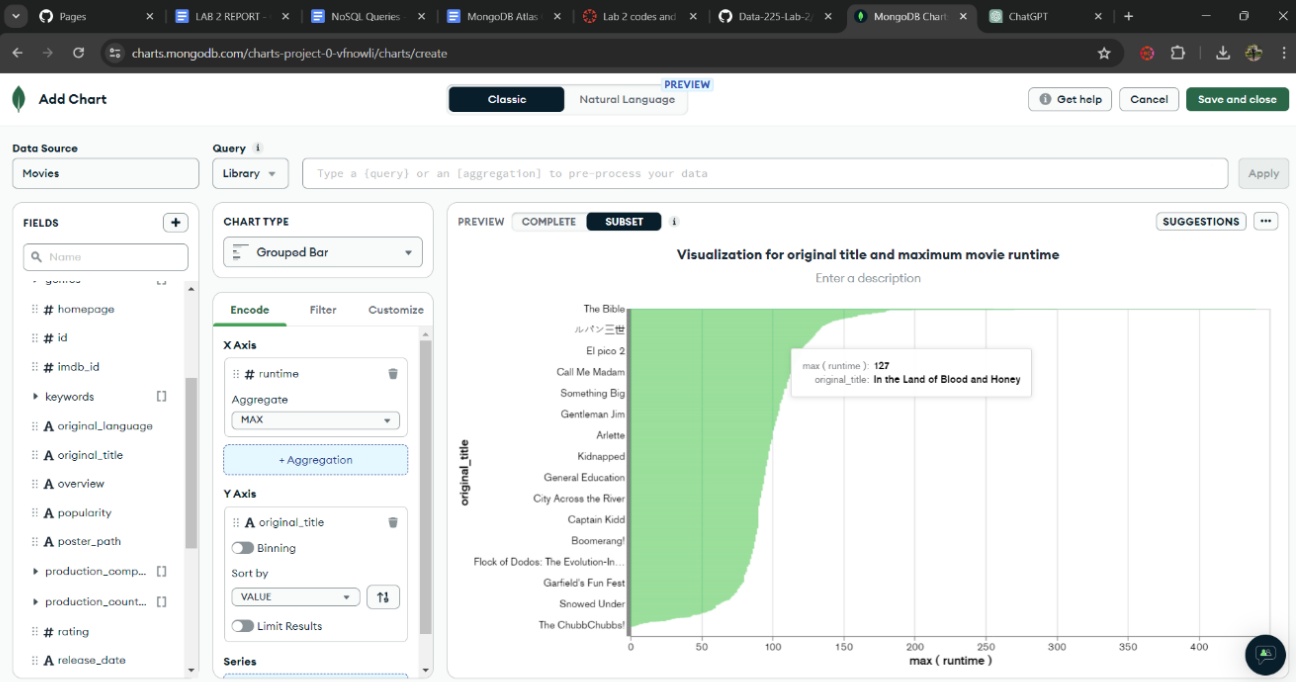Switch preview to COMPLETE data
This screenshot has width=1296, height=682.
(x=549, y=222)
